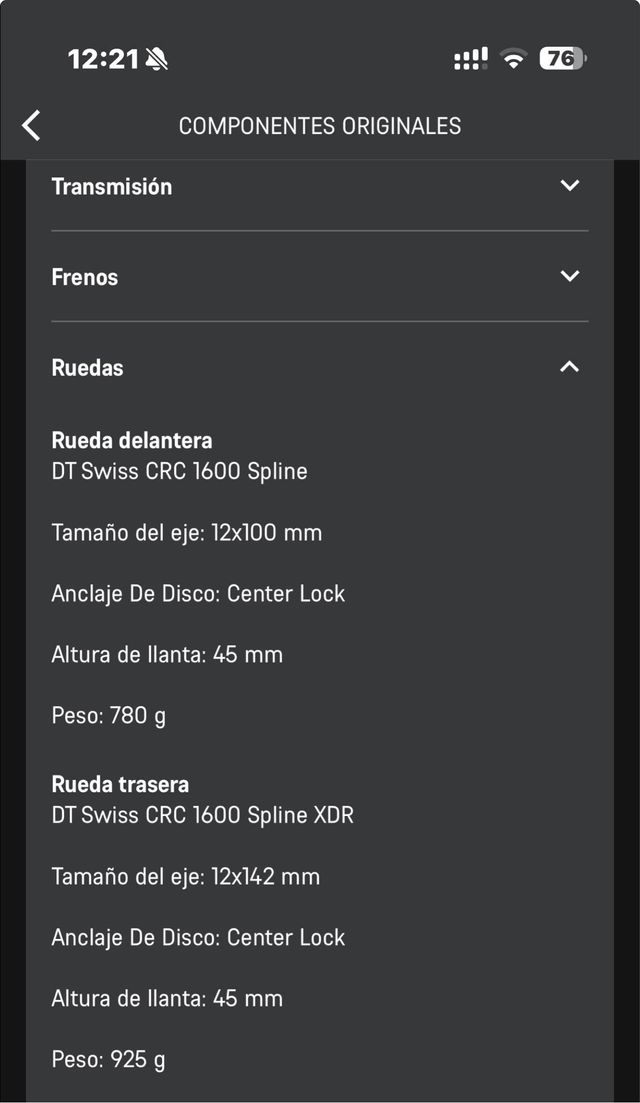Tap the Peso: 780 g line
Image resolution: width=640 pixels, height=1103 pixels.
point(109,716)
